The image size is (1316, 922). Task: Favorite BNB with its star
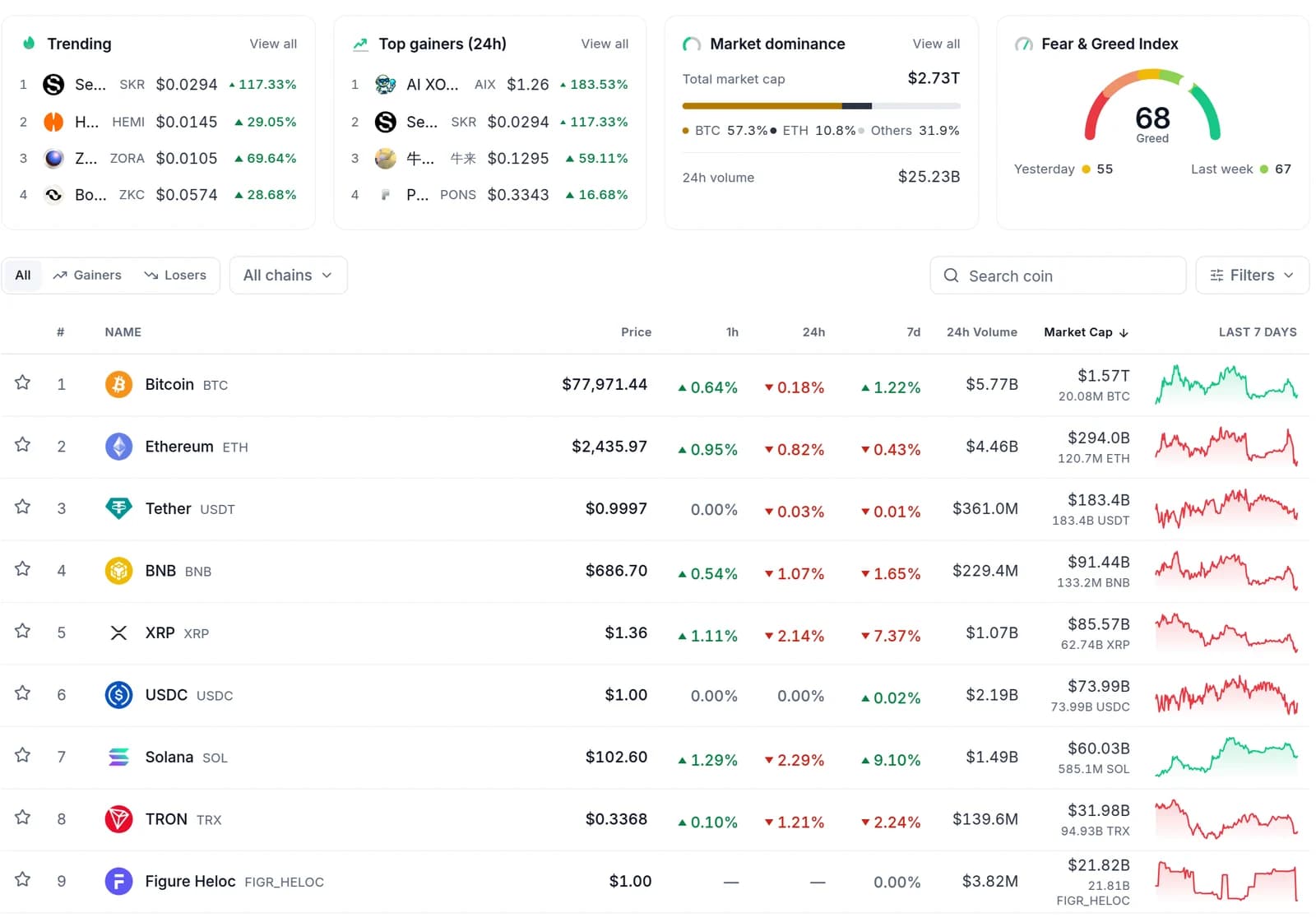(x=23, y=569)
